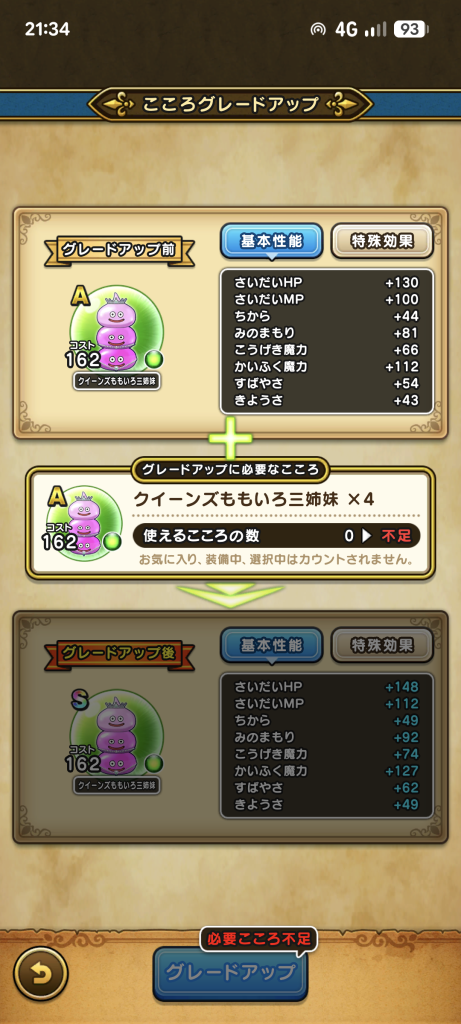Viewport: 461px width, 1024px height.
Task: Tap the green orb on pre-upgrade kokoro
Action: pyautogui.click(x=154, y=359)
